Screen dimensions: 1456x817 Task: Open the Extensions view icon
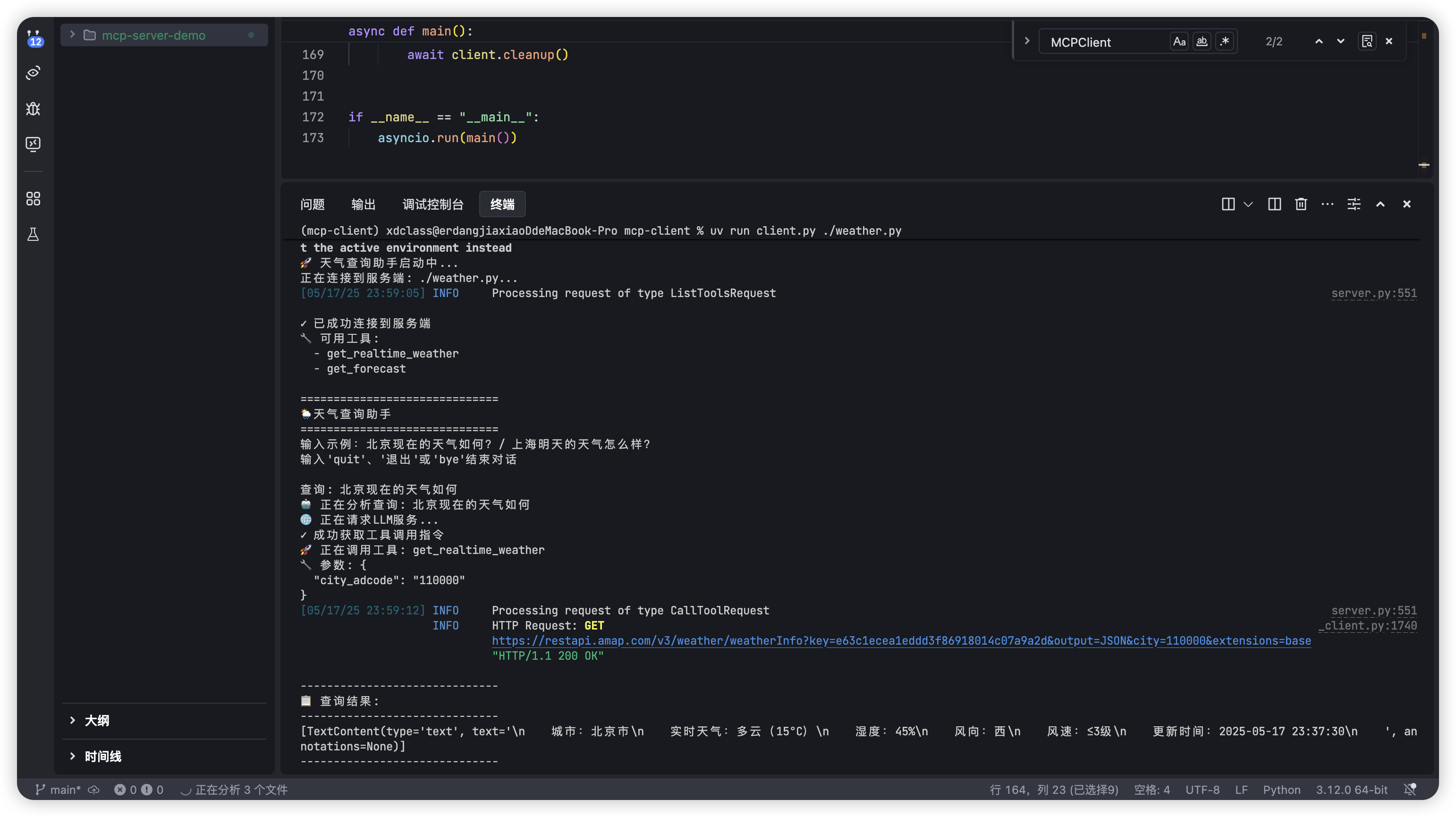pyautogui.click(x=33, y=198)
